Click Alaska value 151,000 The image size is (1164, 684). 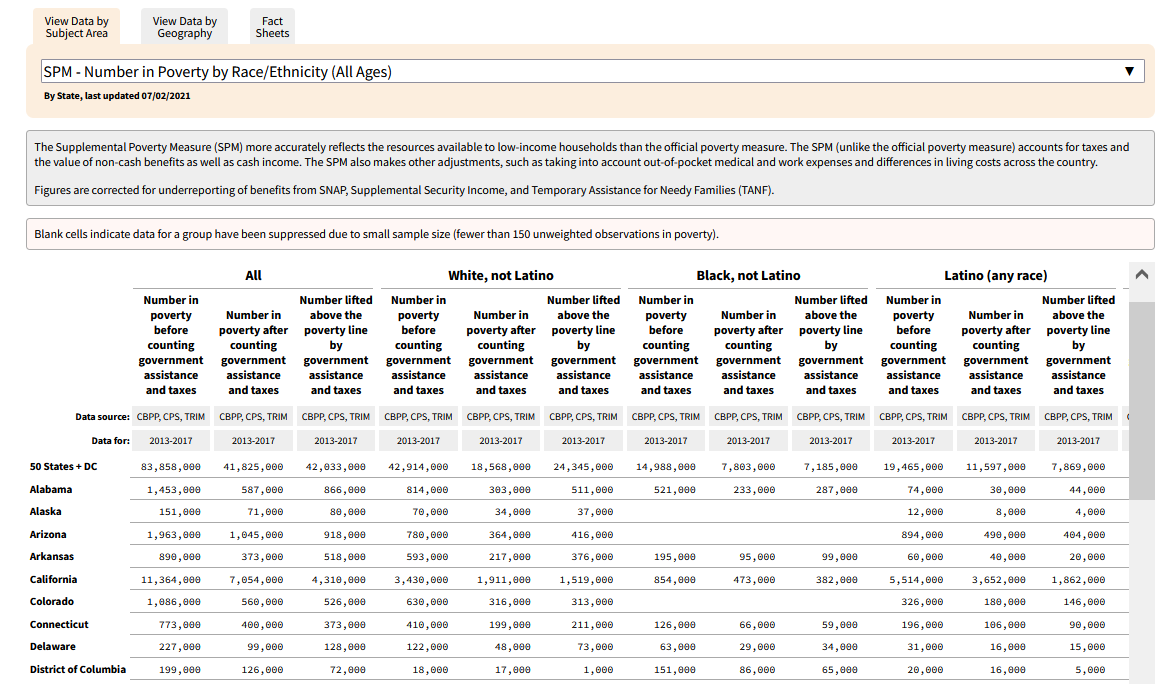click(x=180, y=512)
